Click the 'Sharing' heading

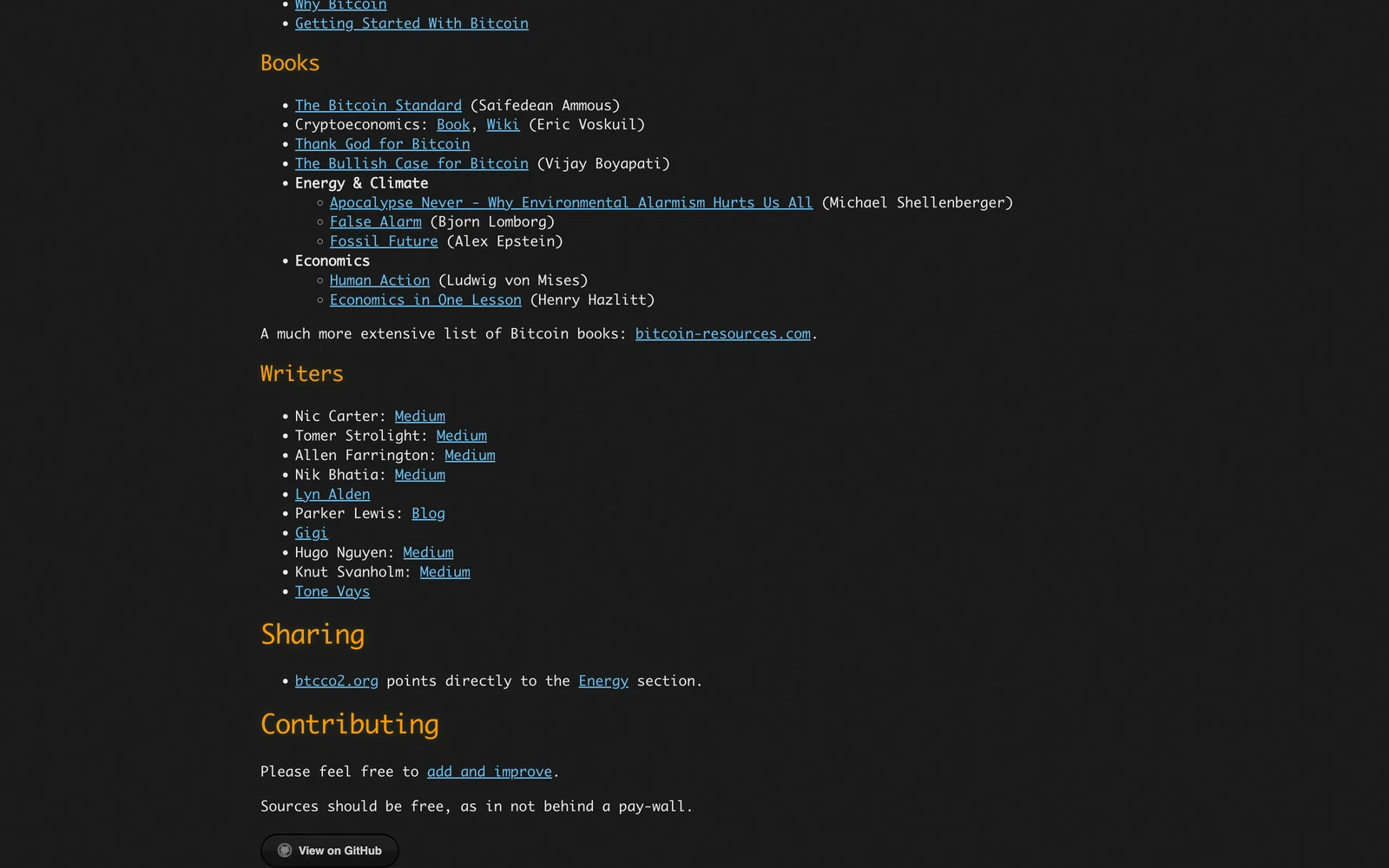coord(313,635)
